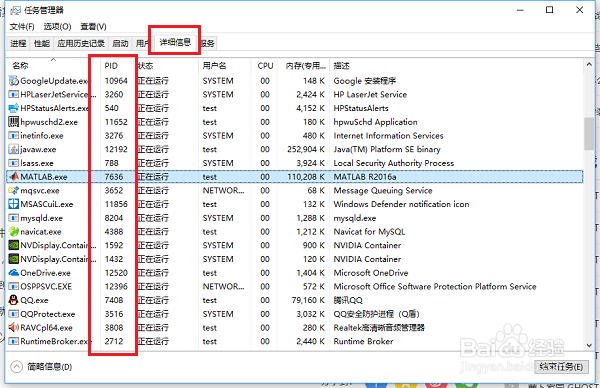
Task: Click the scrollbar down arrow
Action: pos(589,345)
